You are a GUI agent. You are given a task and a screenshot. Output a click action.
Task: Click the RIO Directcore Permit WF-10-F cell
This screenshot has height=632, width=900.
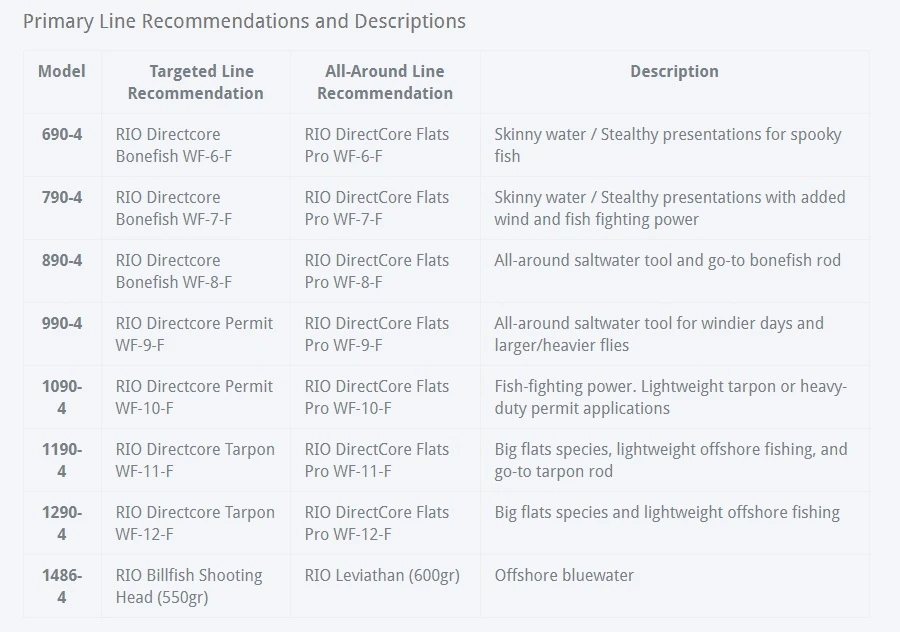coord(194,397)
